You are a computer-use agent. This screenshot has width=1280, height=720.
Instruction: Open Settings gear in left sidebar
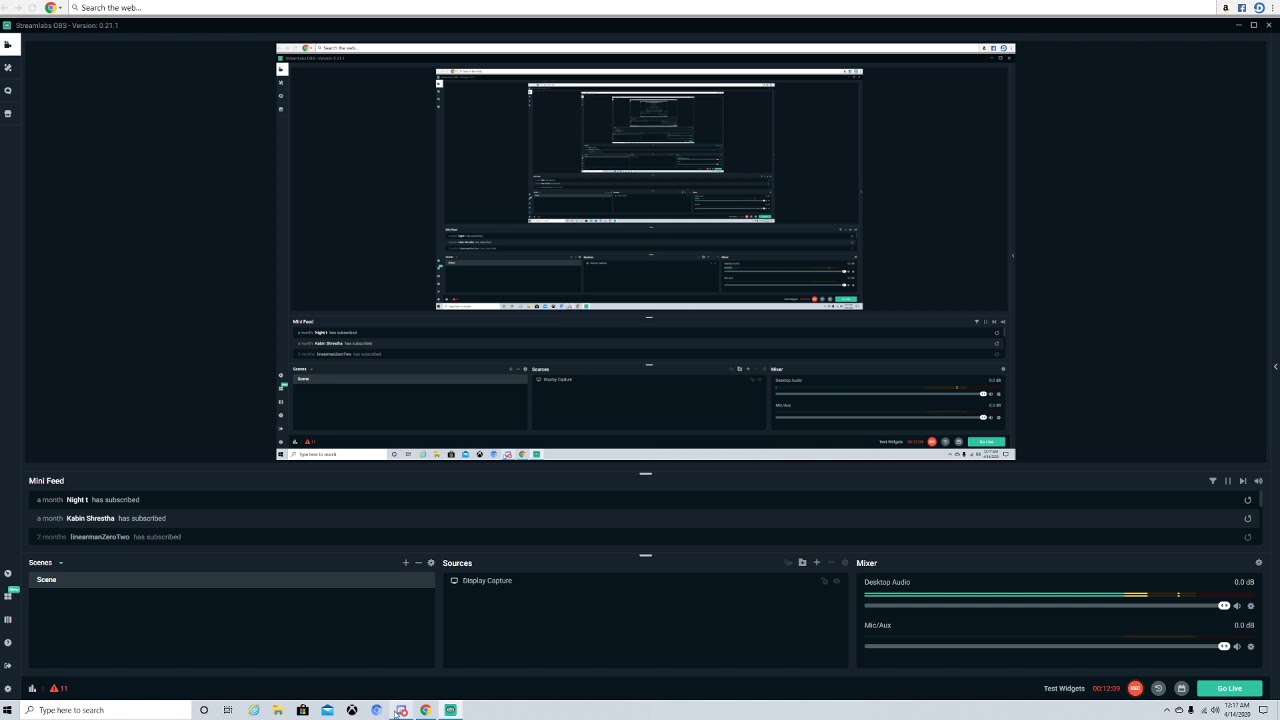click(8, 688)
